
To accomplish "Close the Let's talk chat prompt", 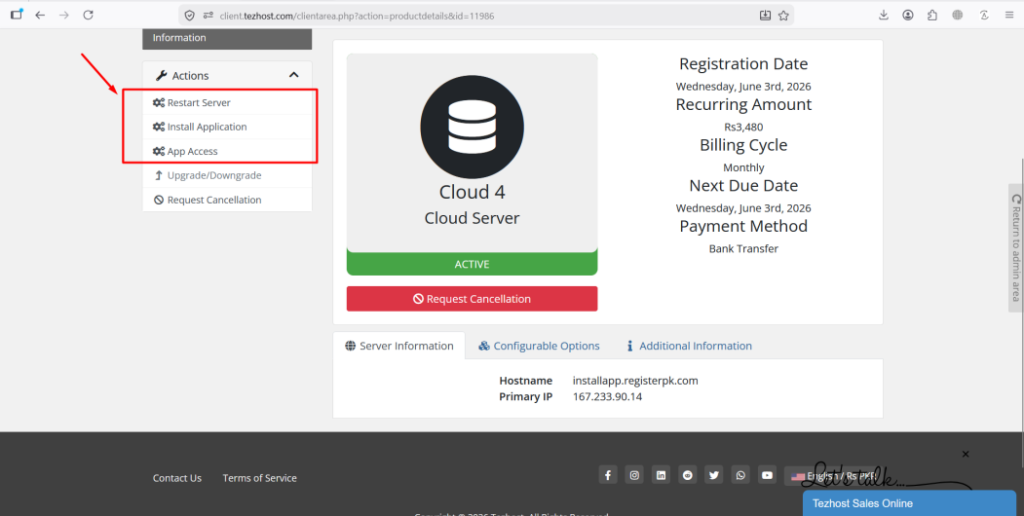I will point(966,454).
